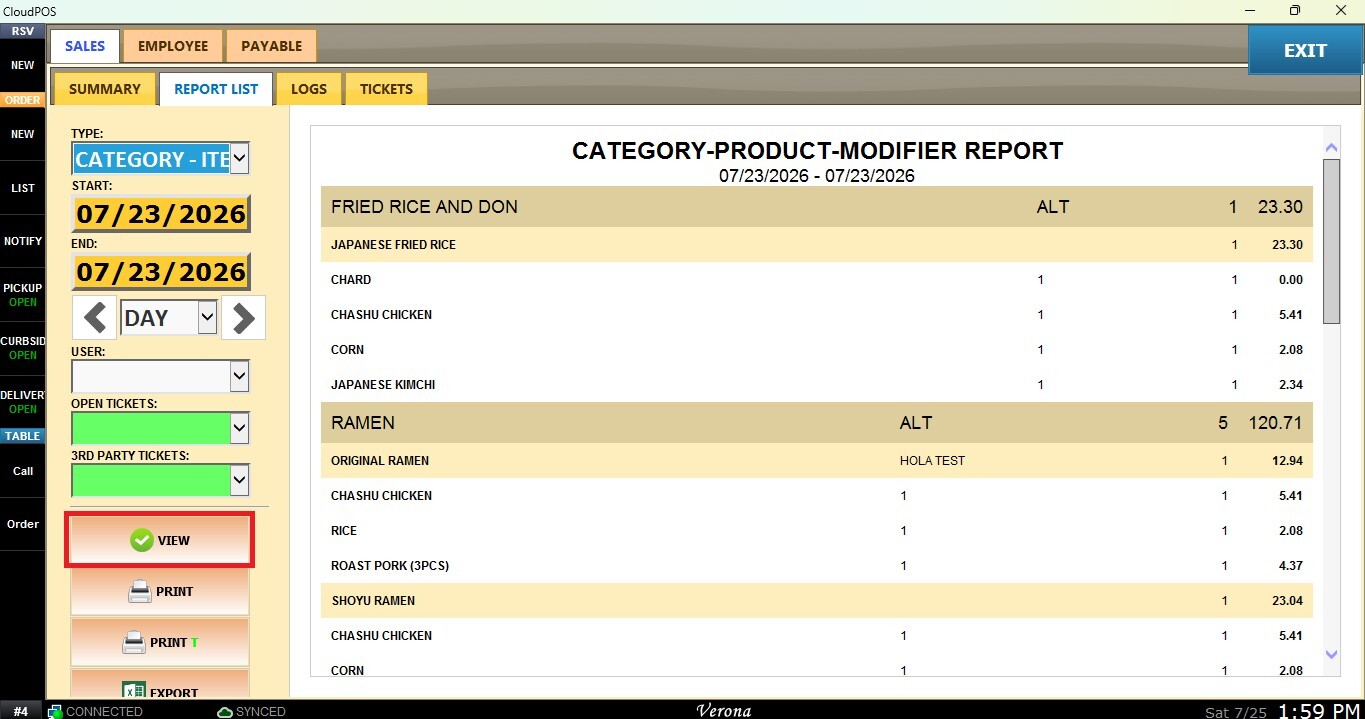The width and height of the screenshot is (1365, 719).
Task: Go to previous day with left arrow
Action: pyautogui.click(x=95, y=318)
